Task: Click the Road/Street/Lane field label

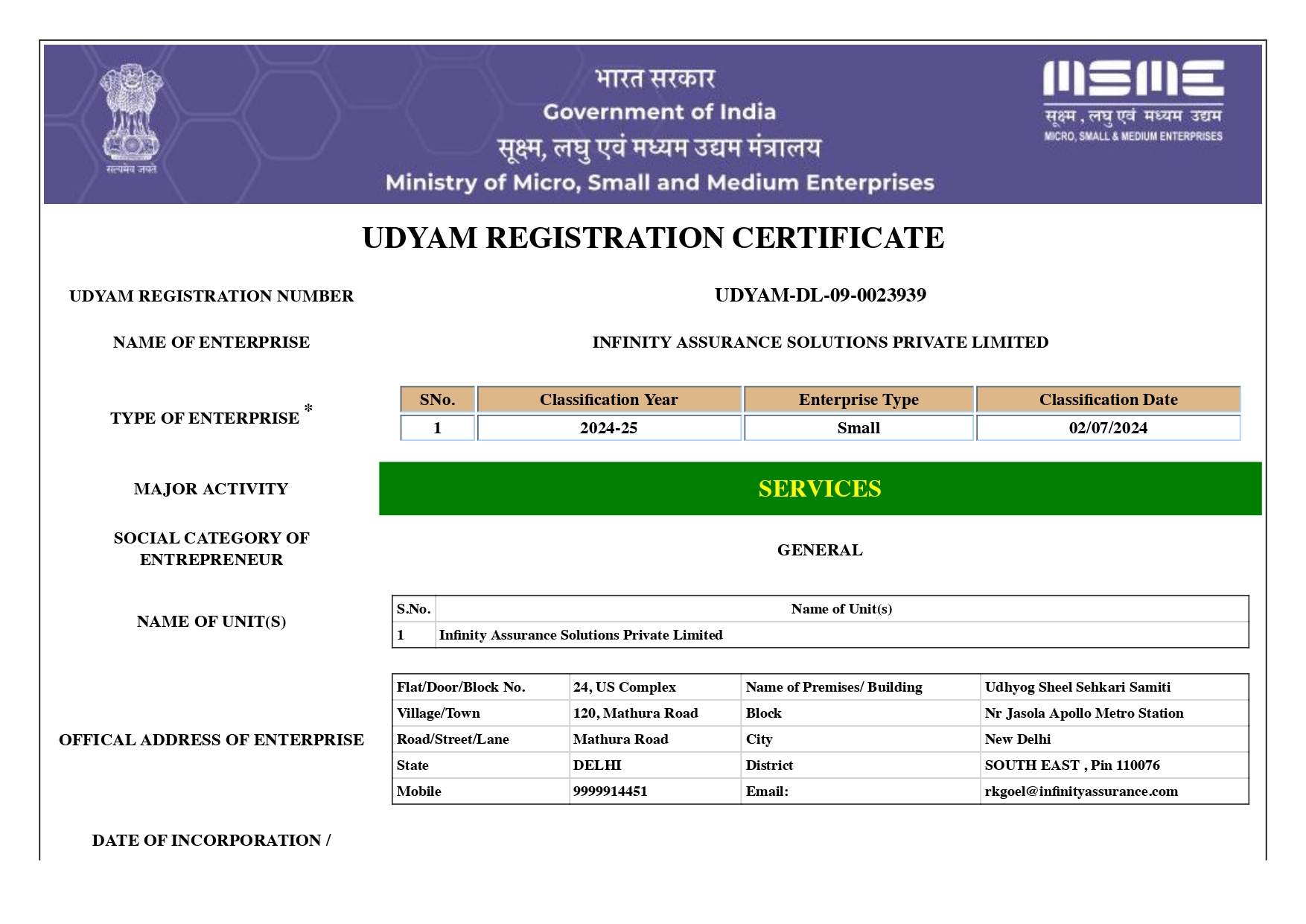Action: click(453, 739)
